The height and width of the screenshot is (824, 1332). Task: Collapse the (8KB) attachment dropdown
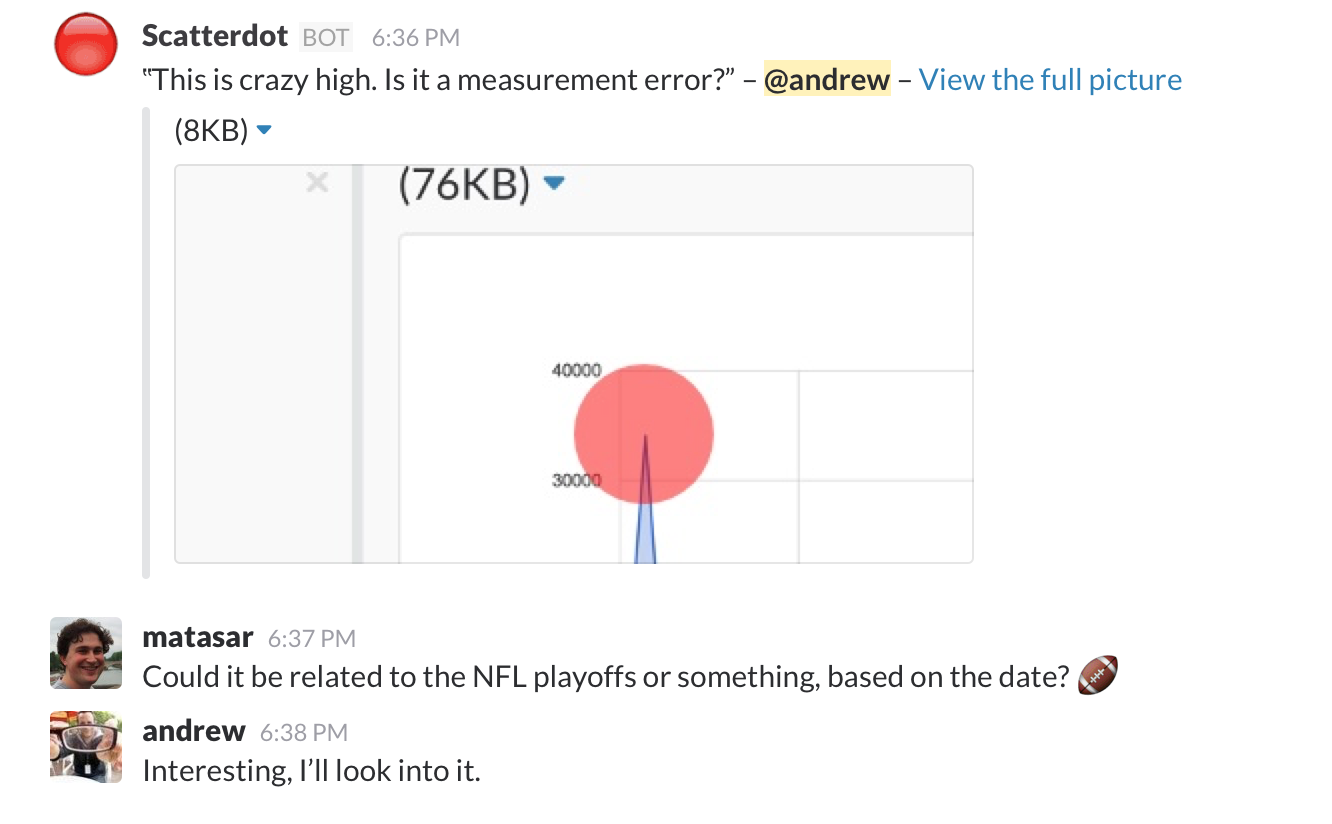[x=263, y=128]
